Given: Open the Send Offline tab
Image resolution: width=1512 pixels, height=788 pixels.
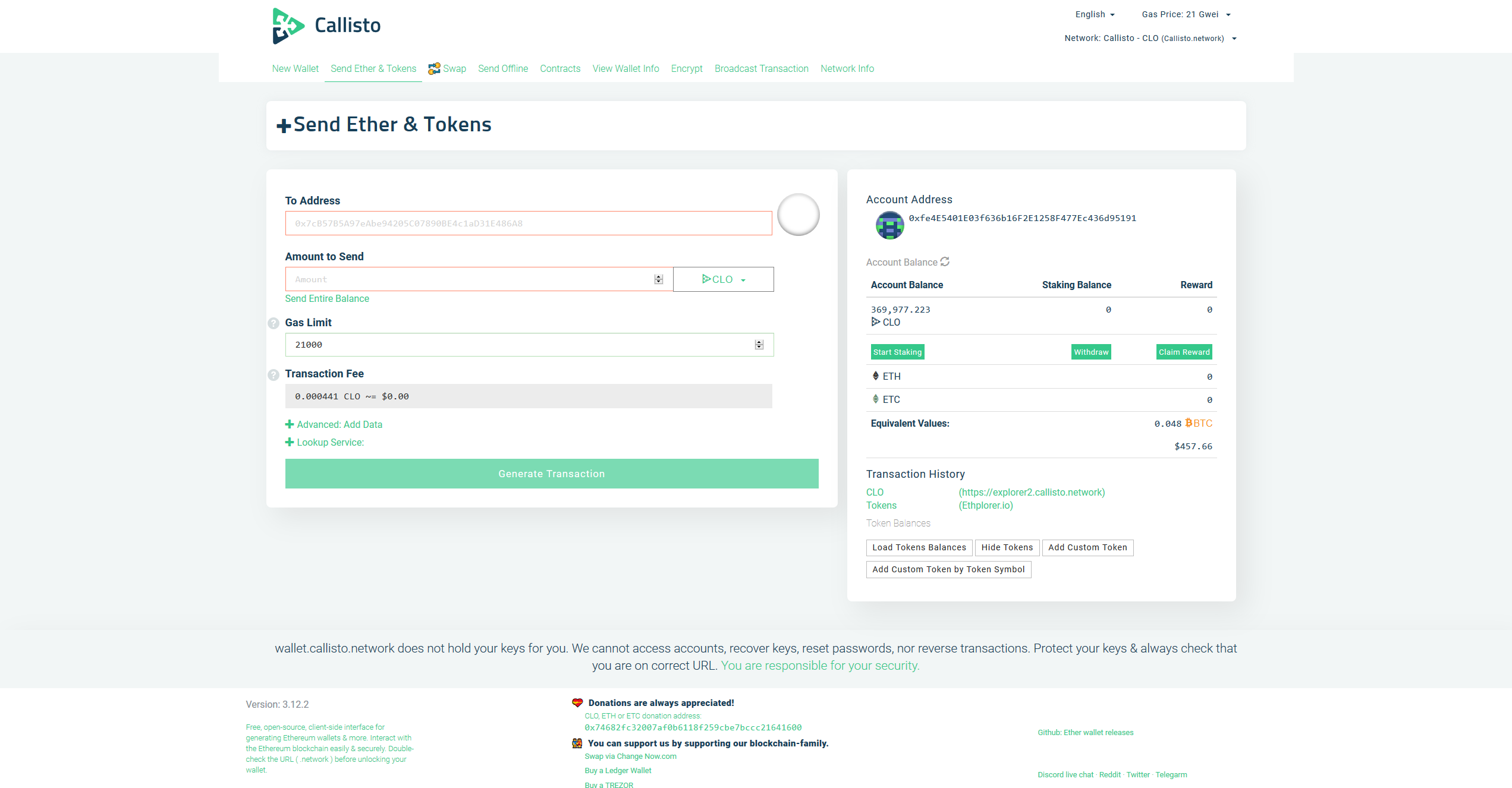Looking at the screenshot, I should 503,68.
